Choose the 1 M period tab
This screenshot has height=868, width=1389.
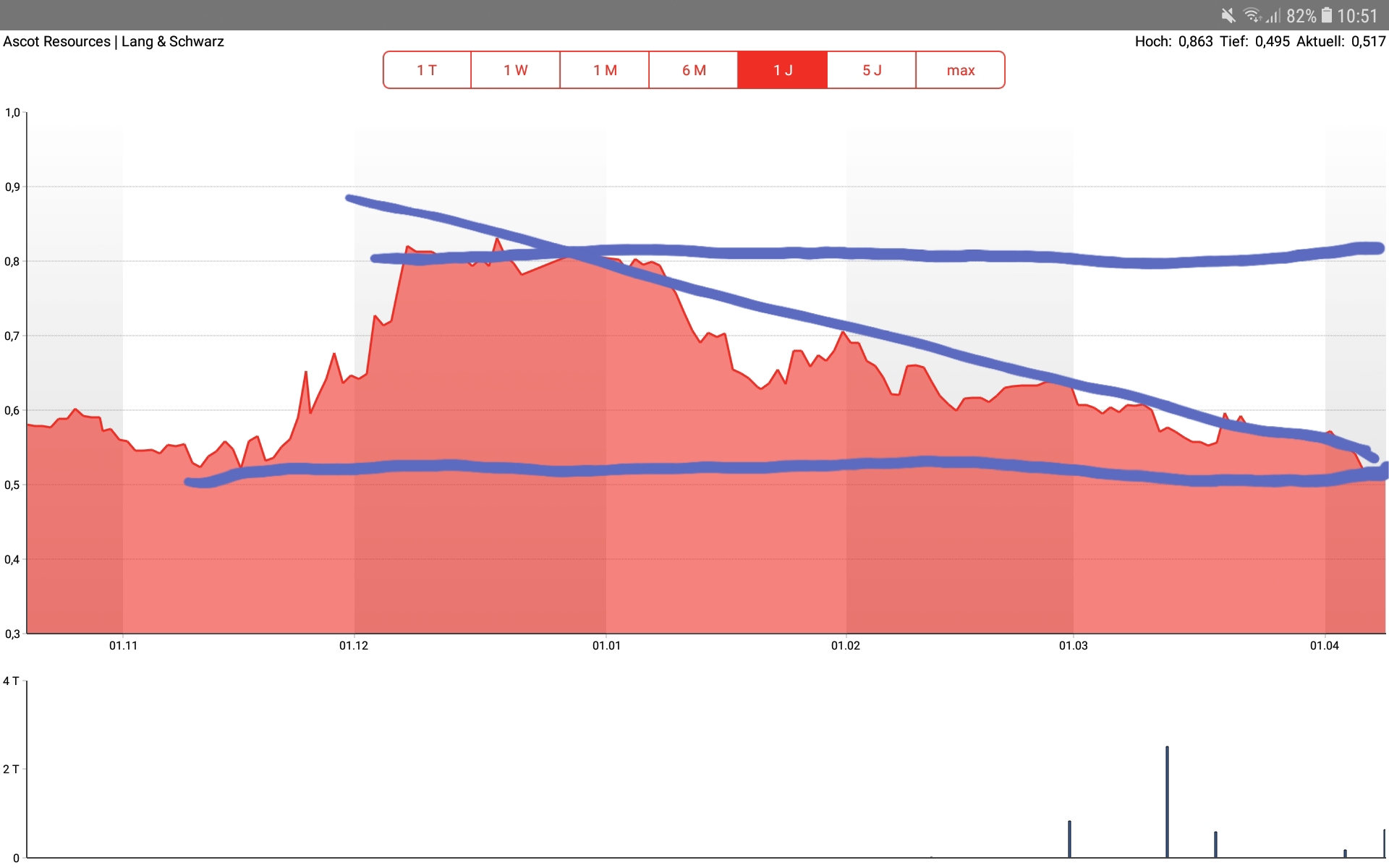point(605,70)
